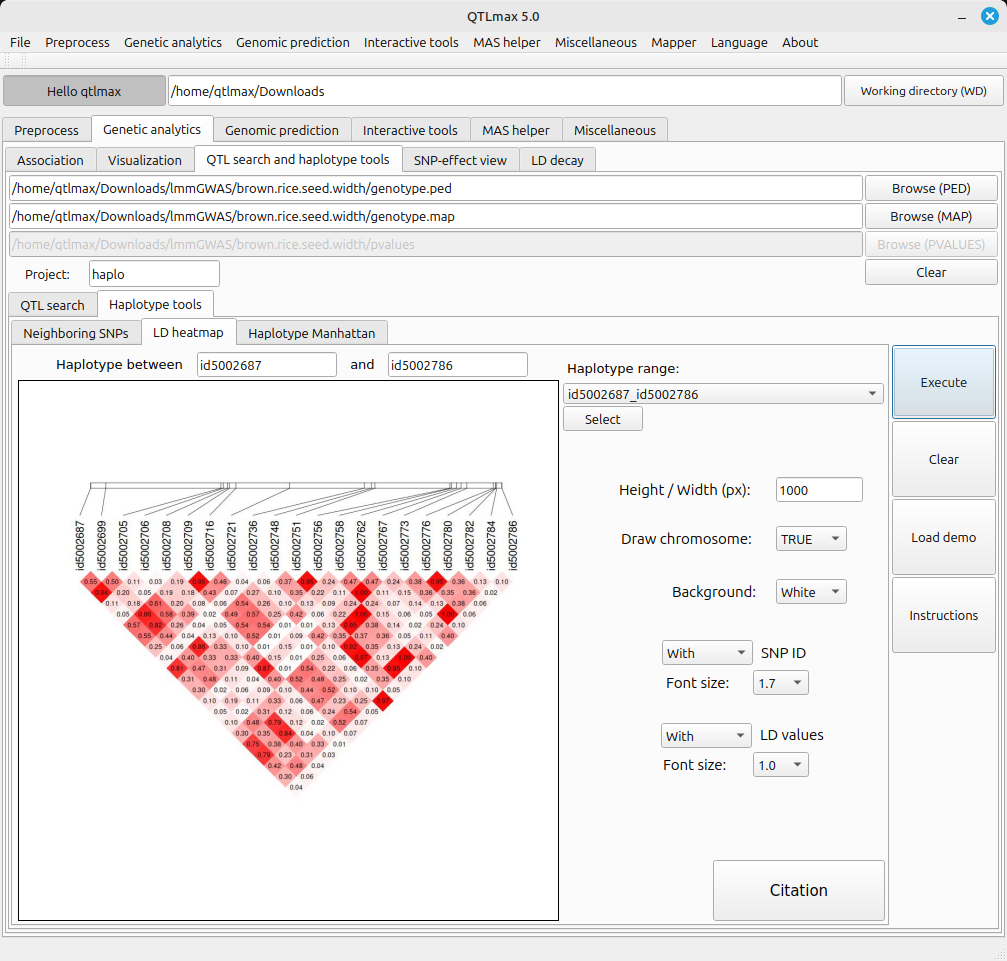The height and width of the screenshot is (961, 1007).
Task: Click the Height / Width input field
Action: click(819, 490)
